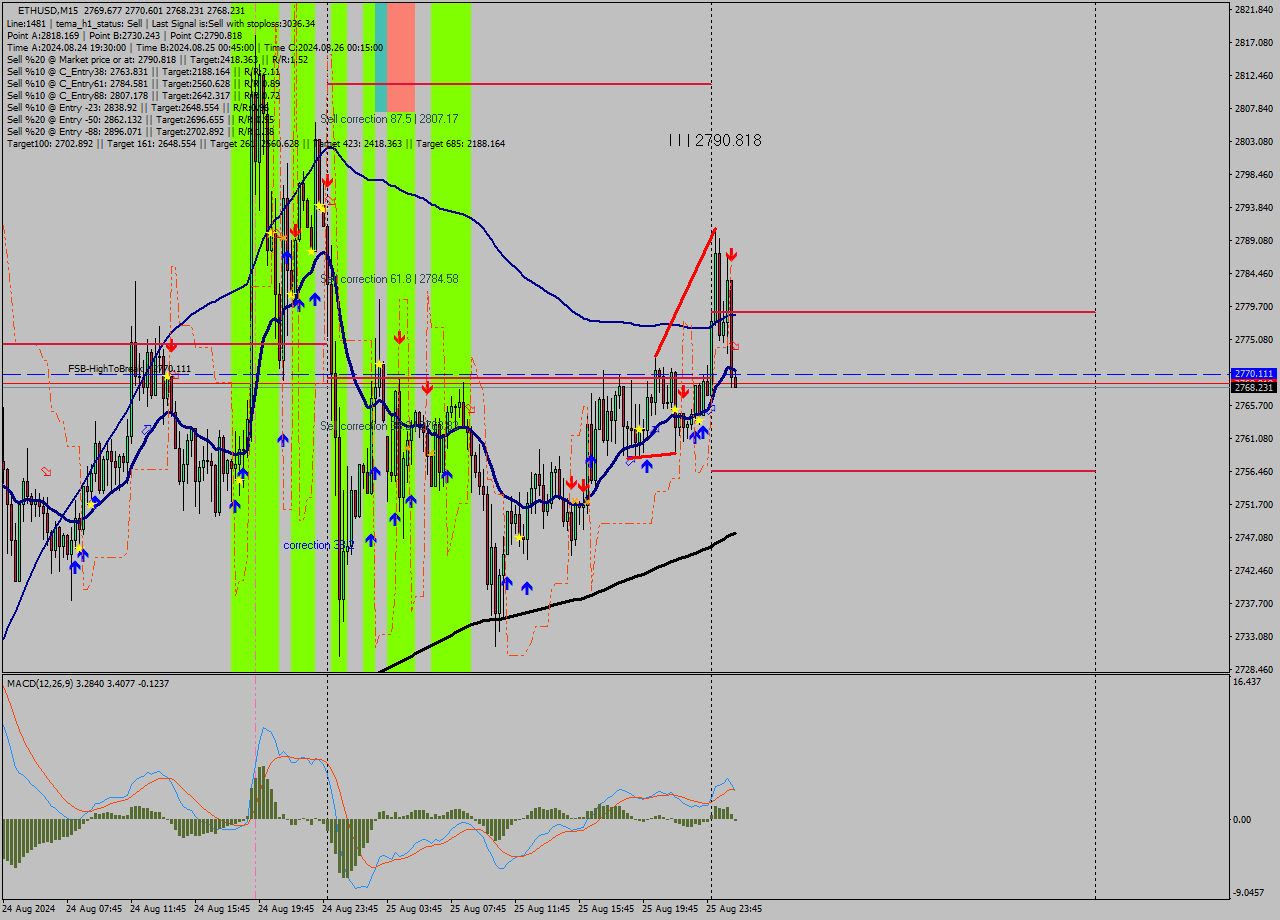This screenshot has height=920, width=1280.
Task: Click the blue 'correction 38.2' label
Action: (318, 545)
